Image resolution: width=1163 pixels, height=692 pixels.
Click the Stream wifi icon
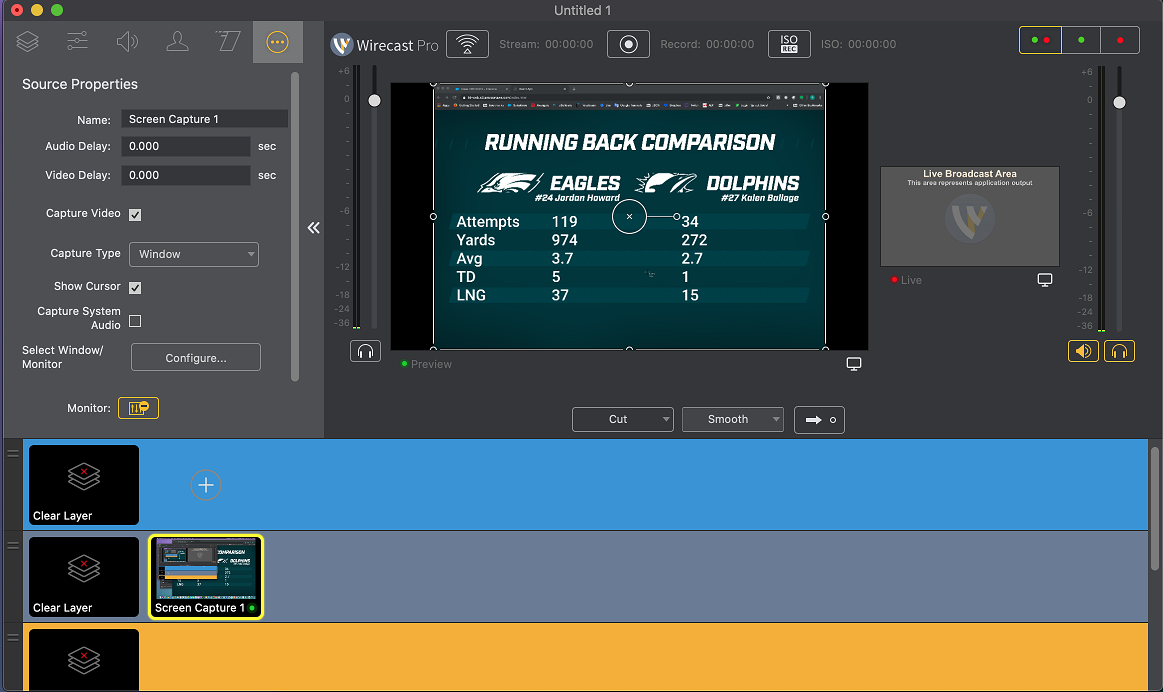coord(467,43)
